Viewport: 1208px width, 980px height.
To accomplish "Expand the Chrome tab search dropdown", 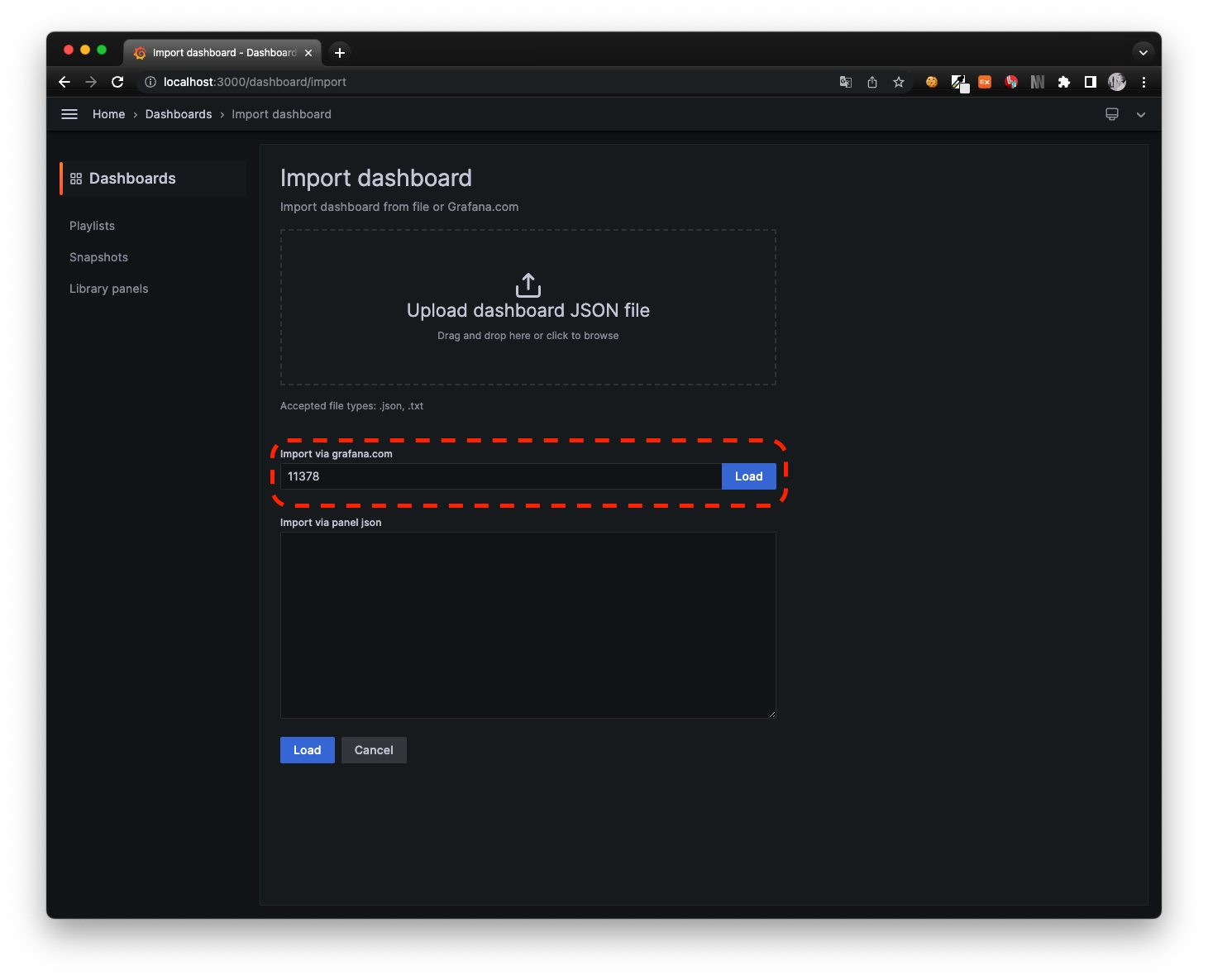I will click(x=1144, y=52).
